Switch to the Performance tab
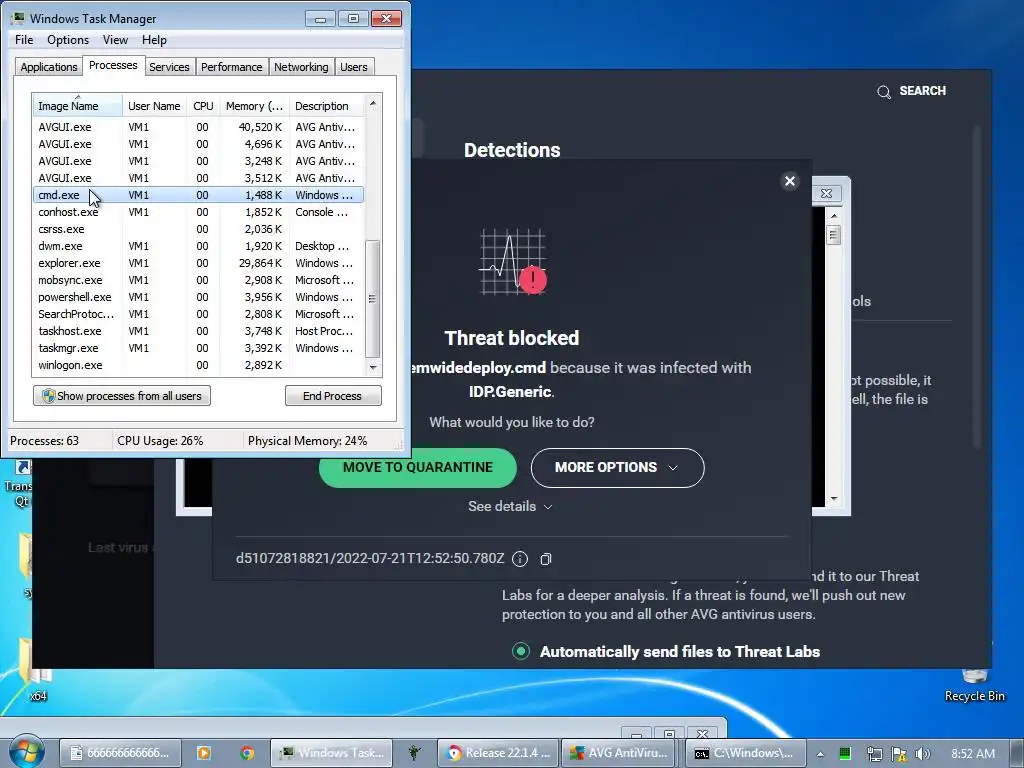This screenshot has height=768, width=1024. click(231, 67)
